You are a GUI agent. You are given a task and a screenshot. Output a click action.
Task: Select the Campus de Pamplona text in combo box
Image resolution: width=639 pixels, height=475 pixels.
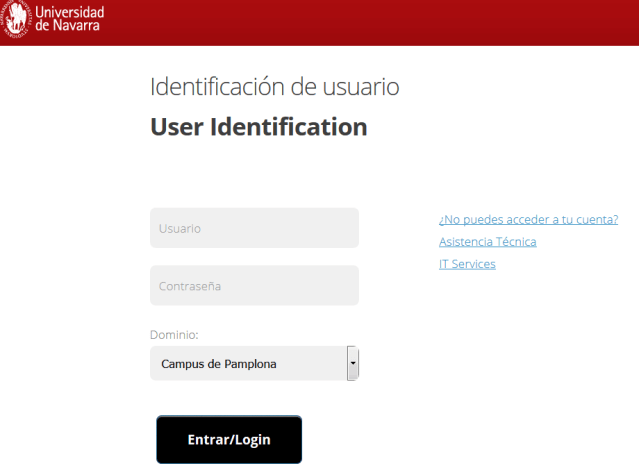pos(218,364)
